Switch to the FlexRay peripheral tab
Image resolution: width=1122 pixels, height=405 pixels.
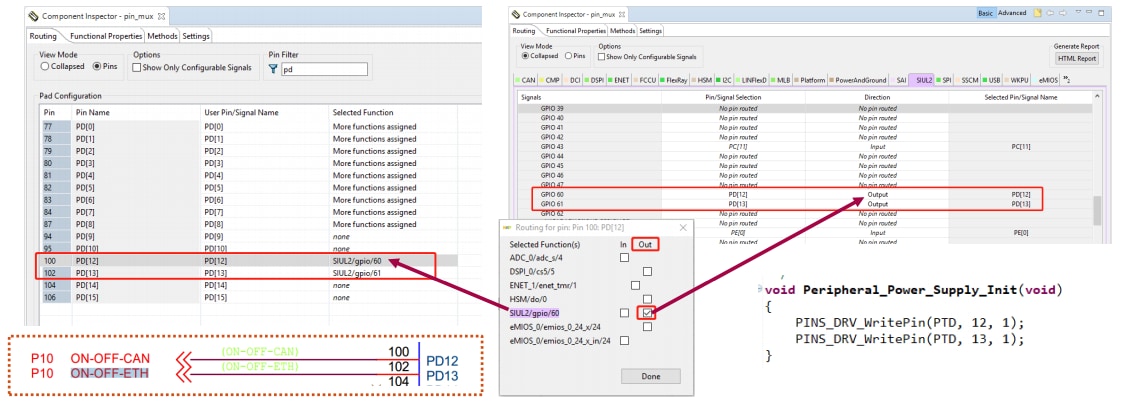pos(675,79)
